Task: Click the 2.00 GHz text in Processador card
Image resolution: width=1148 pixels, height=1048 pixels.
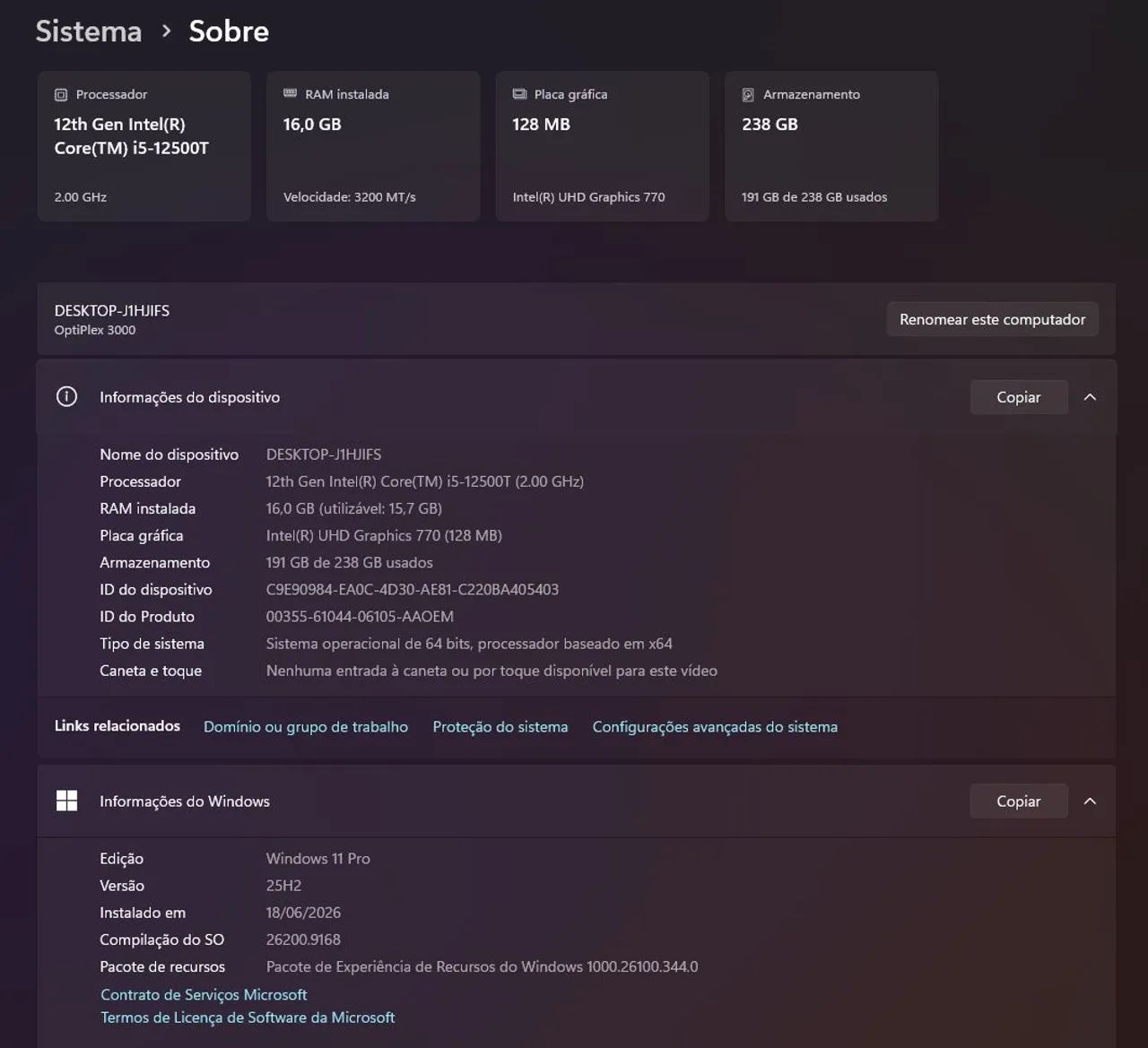Action: (81, 197)
